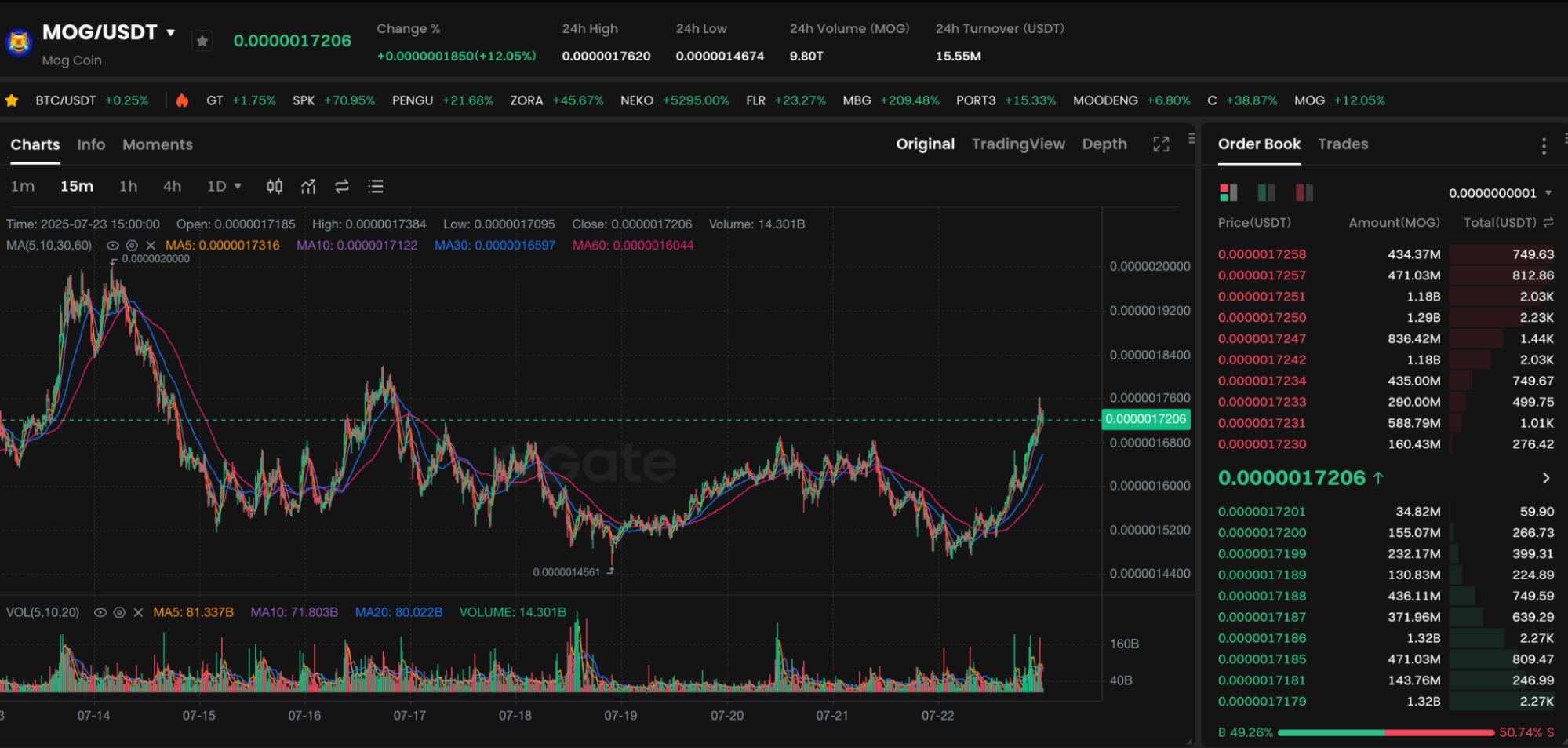Viewport: 1568px width, 748px height.
Task: Click the large last price 0.0000017206 in order book
Action: click(1292, 478)
